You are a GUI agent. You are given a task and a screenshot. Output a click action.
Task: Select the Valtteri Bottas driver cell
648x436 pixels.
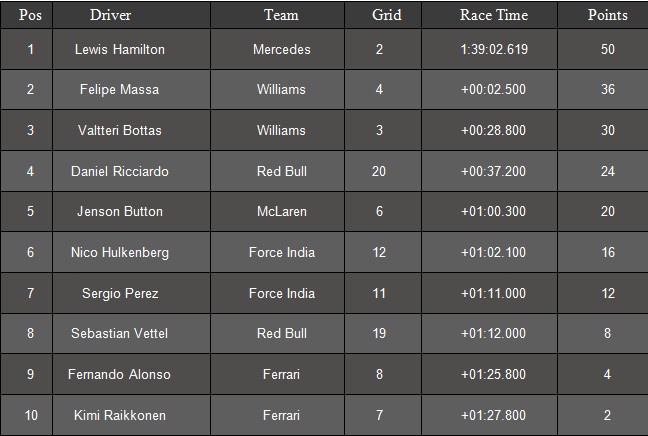point(120,131)
